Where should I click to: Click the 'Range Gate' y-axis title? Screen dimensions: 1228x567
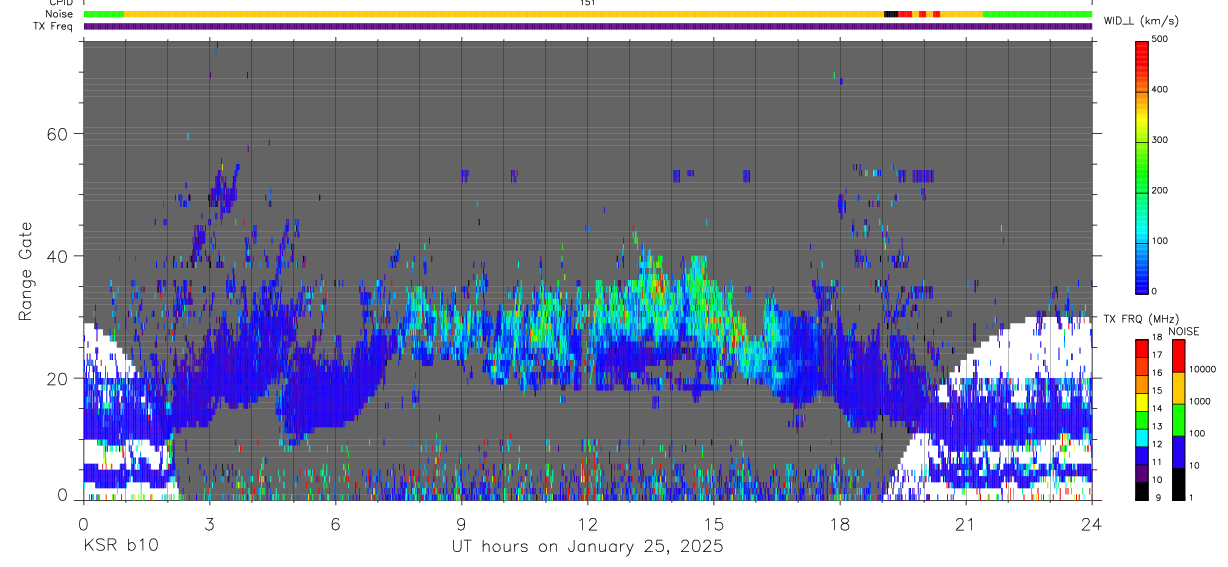[25, 272]
